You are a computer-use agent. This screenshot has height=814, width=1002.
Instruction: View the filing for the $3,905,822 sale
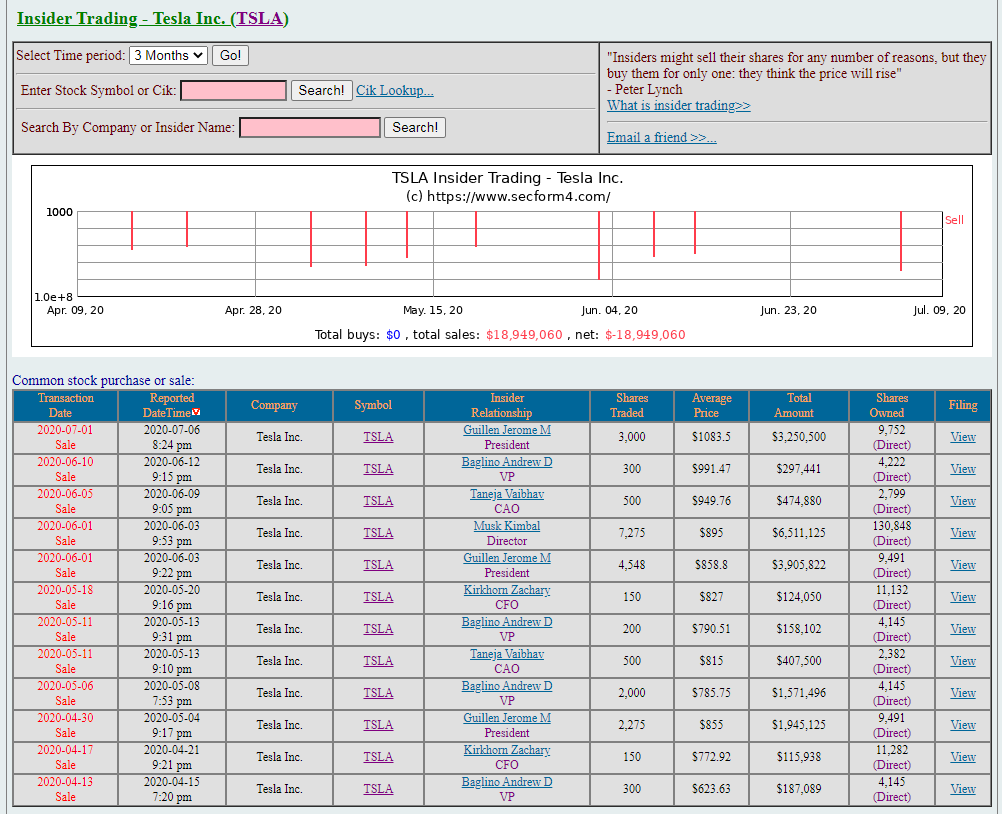tap(962, 565)
